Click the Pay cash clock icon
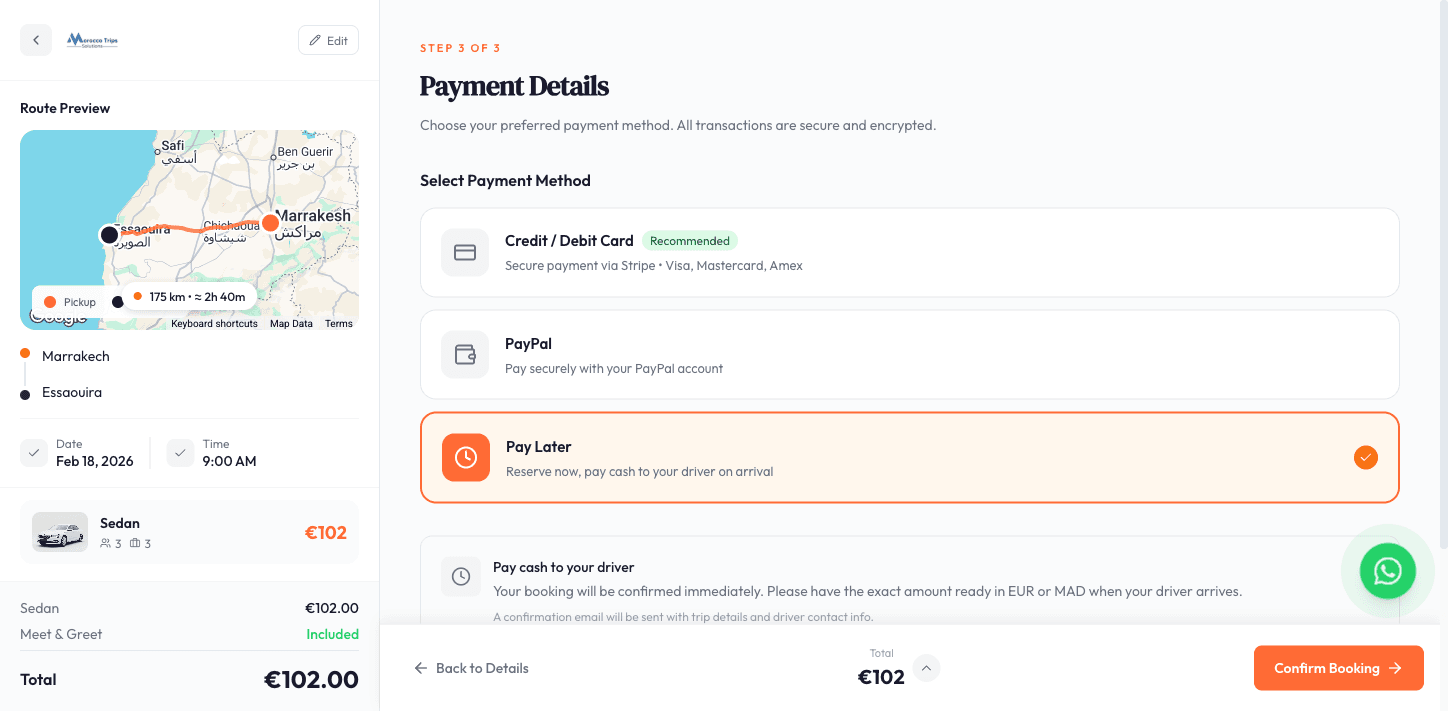This screenshot has height=711, width=1448. pyautogui.click(x=461, y=576)
